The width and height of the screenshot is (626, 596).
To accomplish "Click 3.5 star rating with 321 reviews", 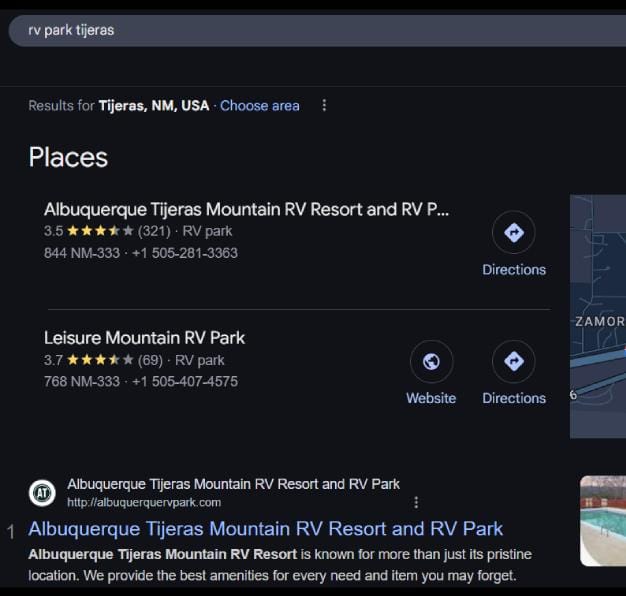I will tap(107, 231).
